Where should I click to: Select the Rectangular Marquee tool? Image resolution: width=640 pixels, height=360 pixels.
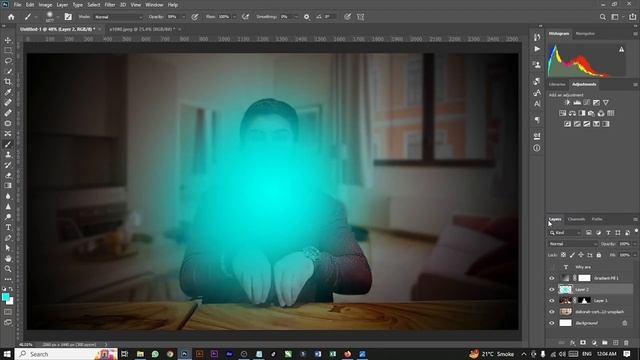tap(8, 50)
